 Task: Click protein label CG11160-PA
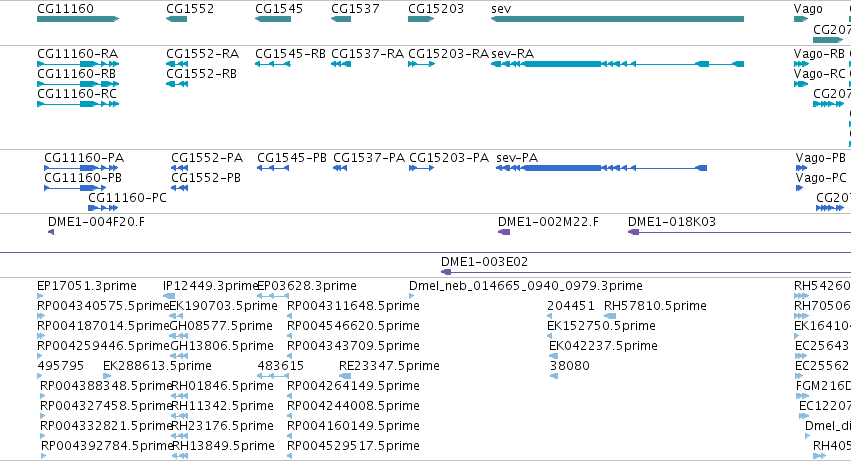[84, 158]
